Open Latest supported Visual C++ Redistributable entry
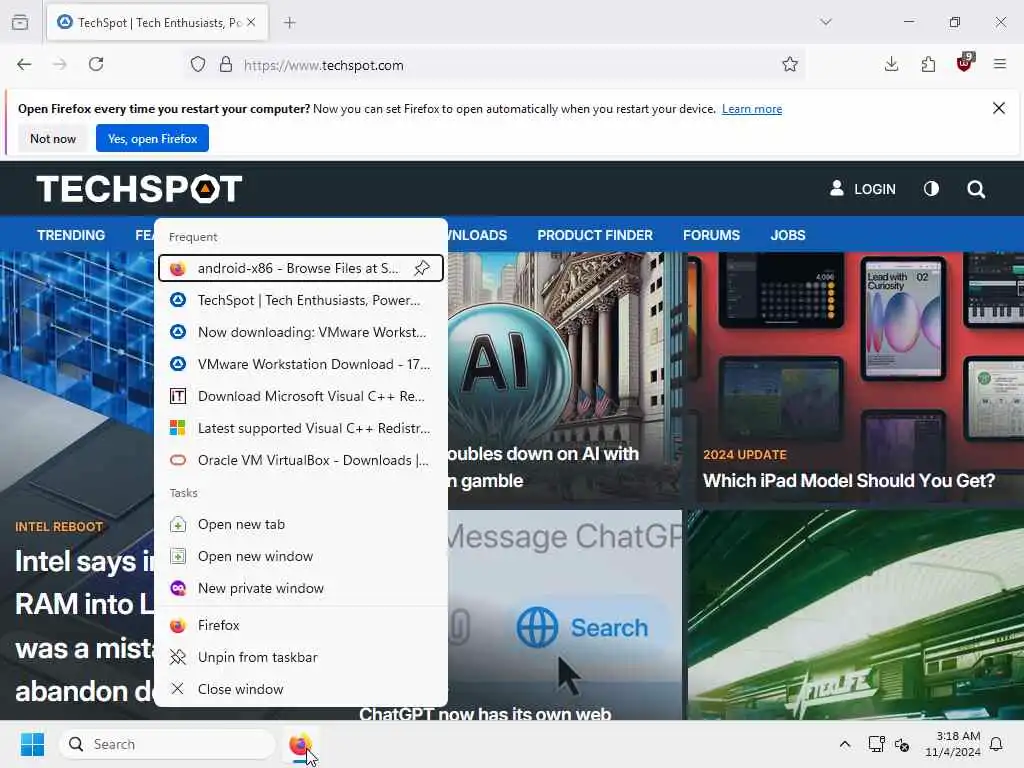 tap(300, 428)
